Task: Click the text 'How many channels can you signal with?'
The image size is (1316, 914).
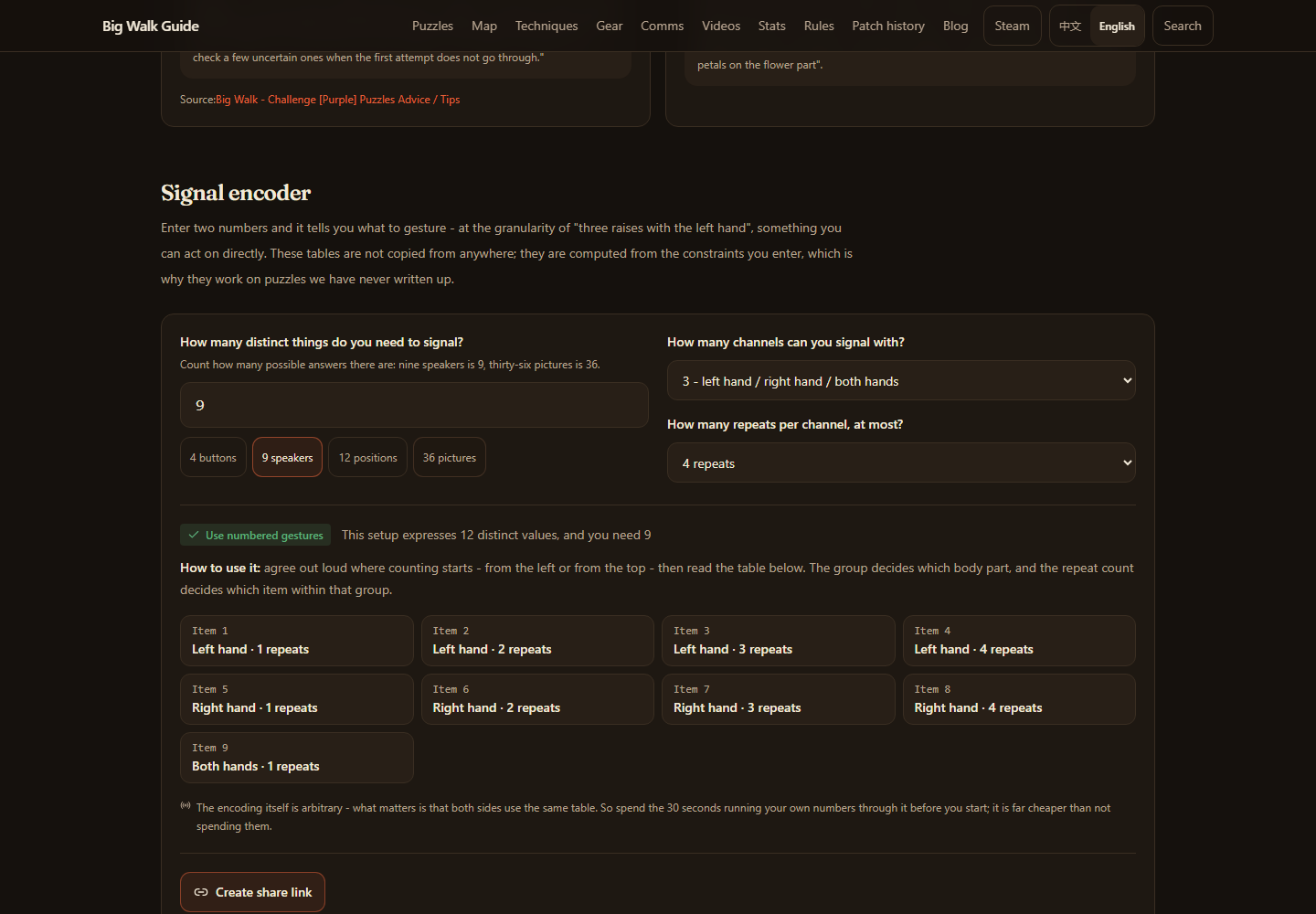Action: pyautogui.click(x=786, y=342)
